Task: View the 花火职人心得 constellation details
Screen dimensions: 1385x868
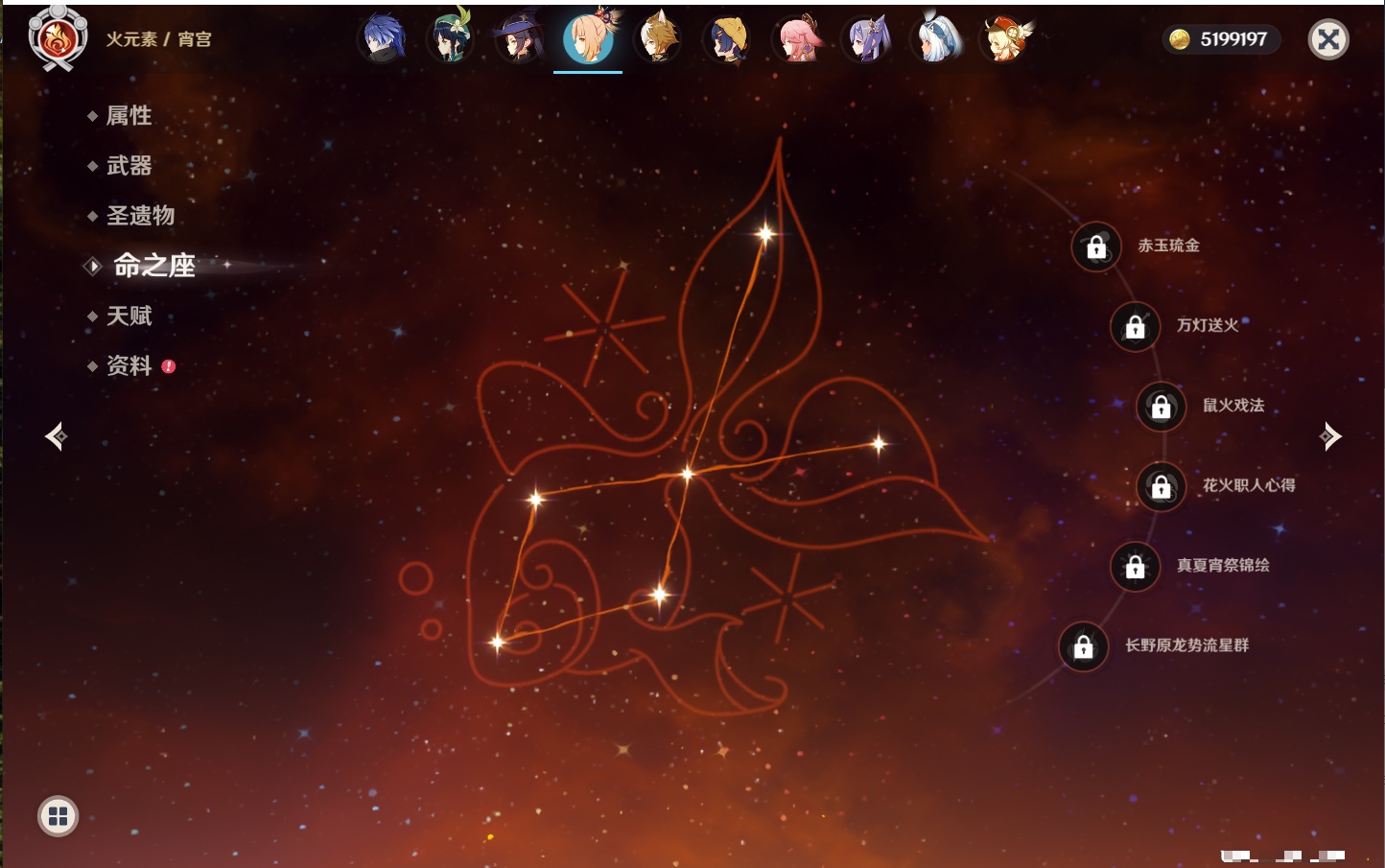Action: 1161,486
